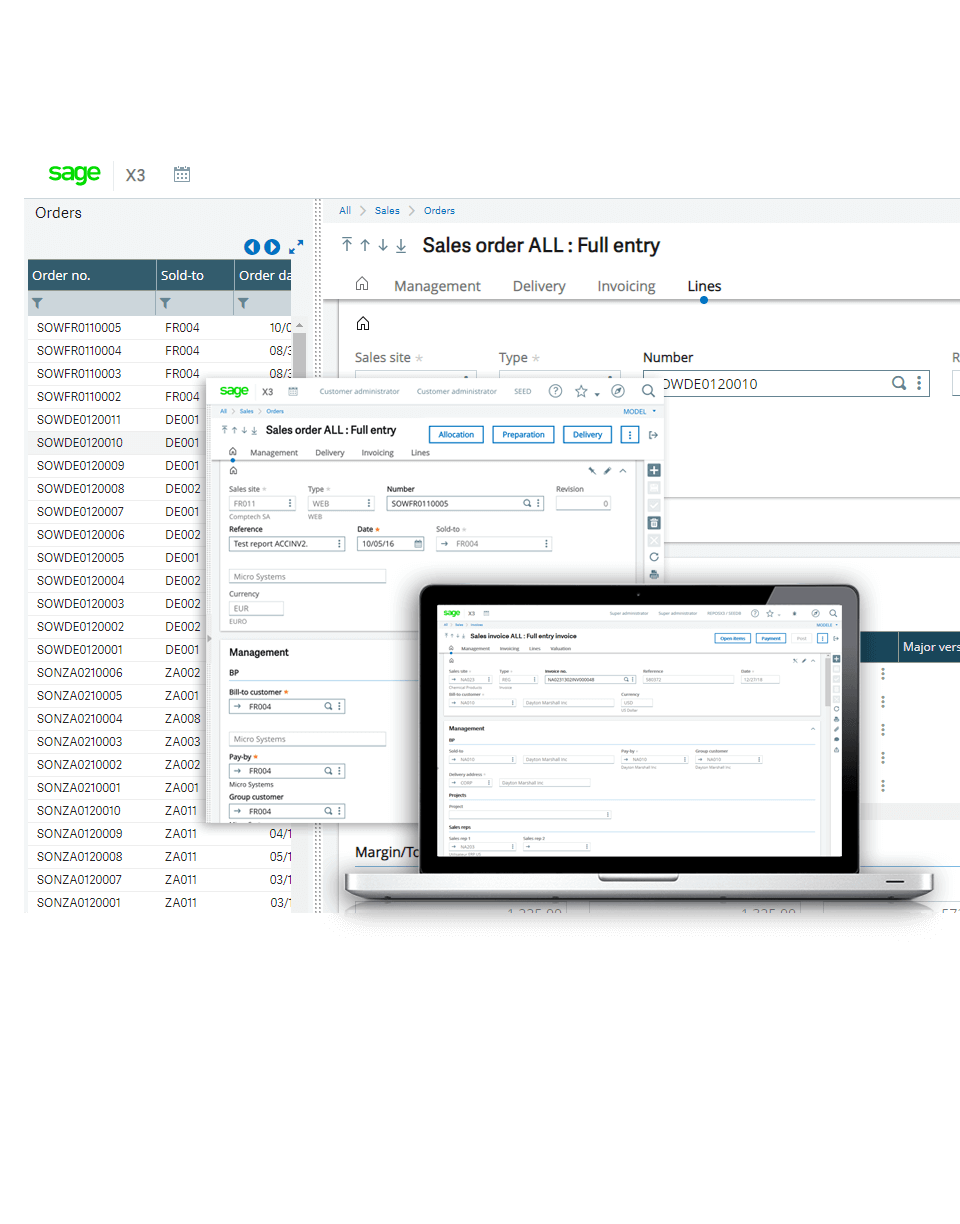
Task: Open Delivery tab in front Sales order window
Action: click(330, 453)
